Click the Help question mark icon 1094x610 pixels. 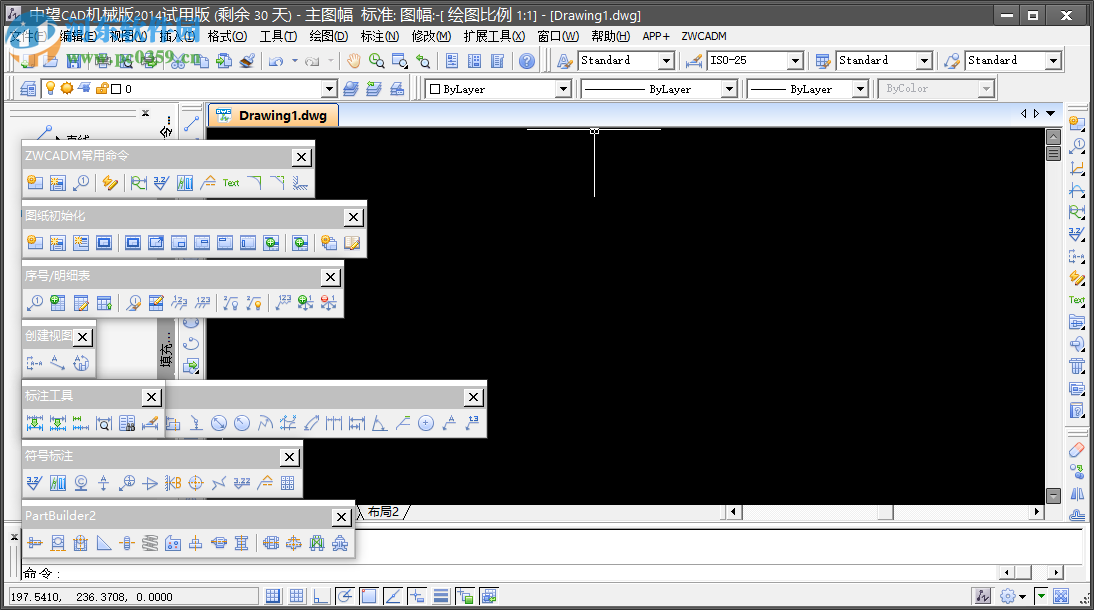[527, 61]
